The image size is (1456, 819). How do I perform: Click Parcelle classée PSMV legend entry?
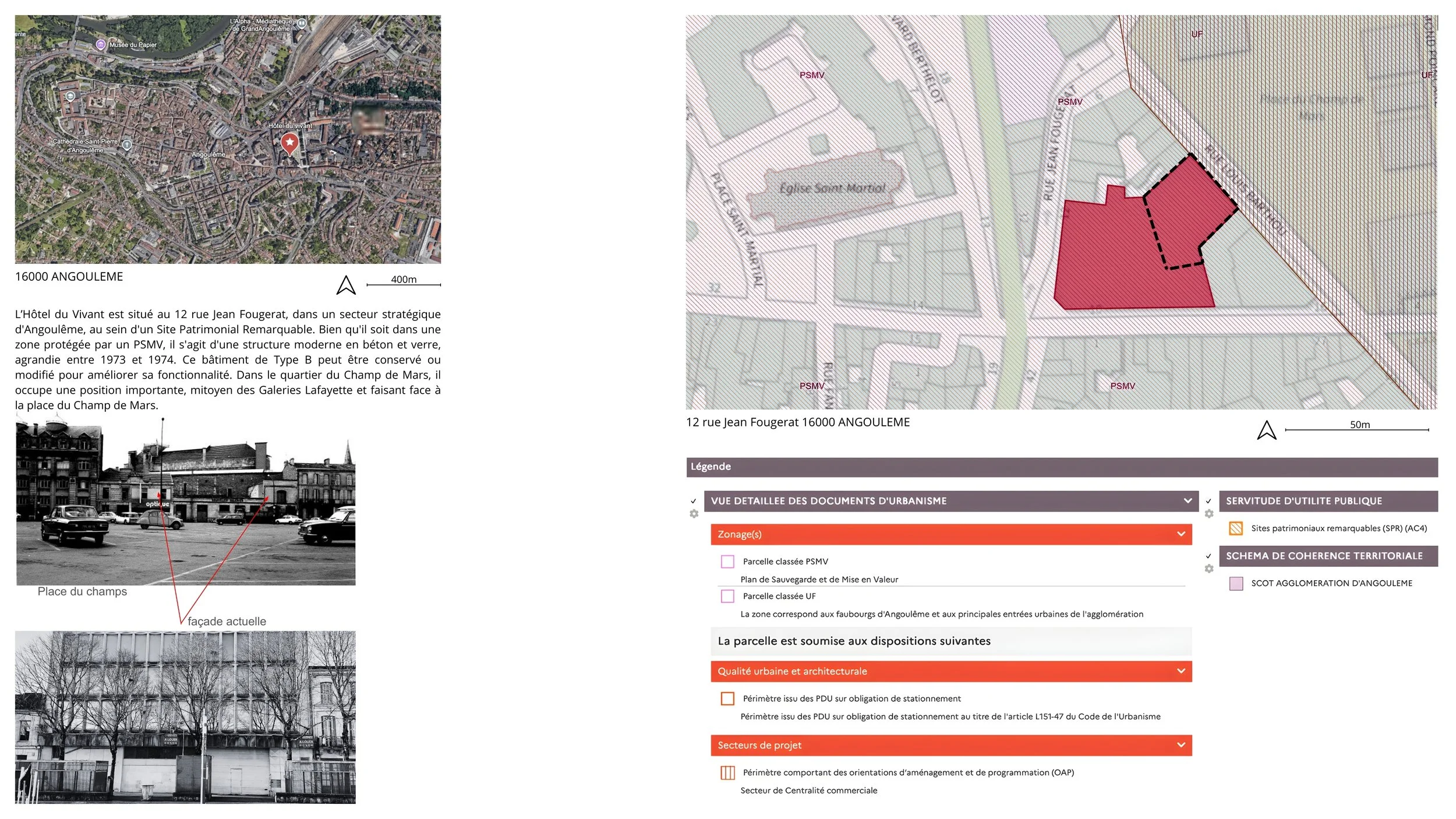785,562
